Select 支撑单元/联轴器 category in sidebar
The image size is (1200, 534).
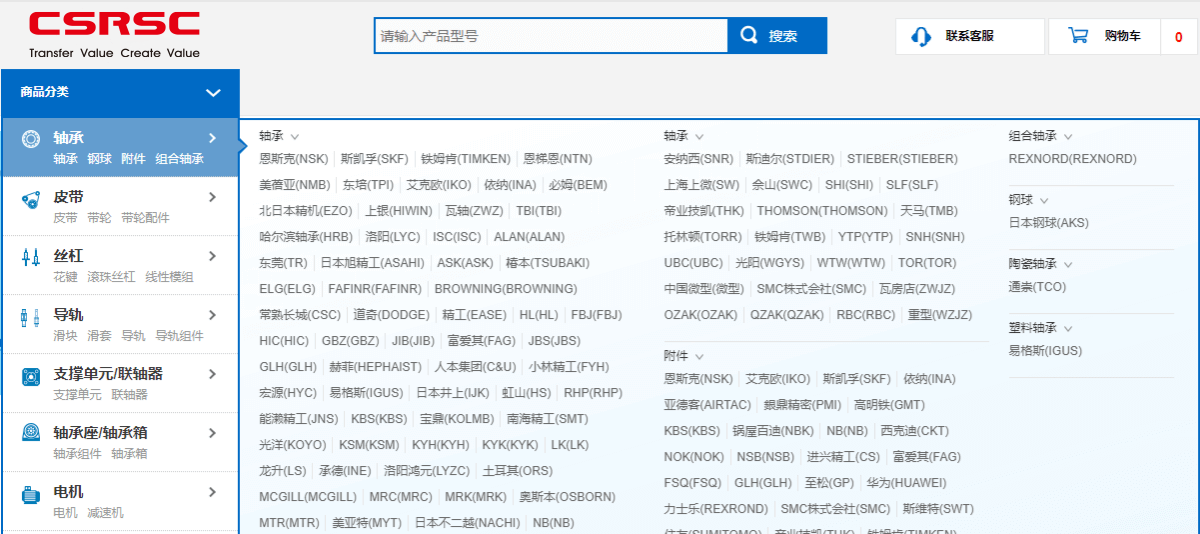click(108, 374)
